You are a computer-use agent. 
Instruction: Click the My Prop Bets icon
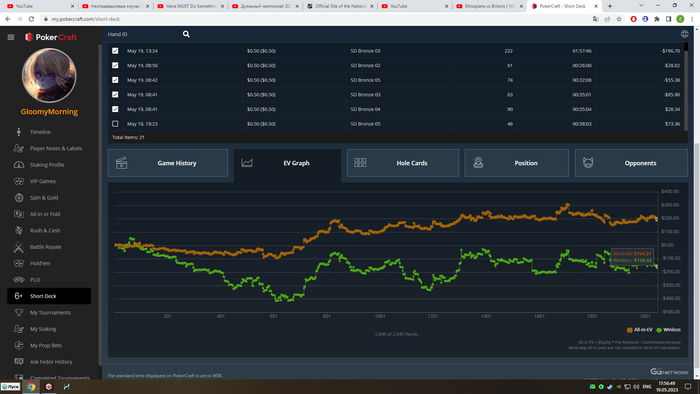click(19, 345)
